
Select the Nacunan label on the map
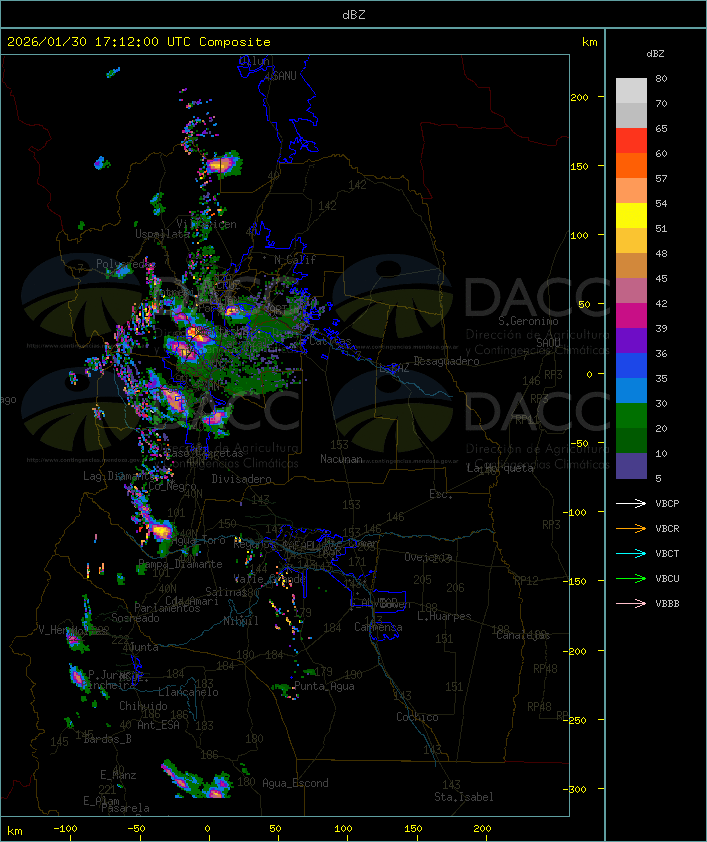[341, 459]
